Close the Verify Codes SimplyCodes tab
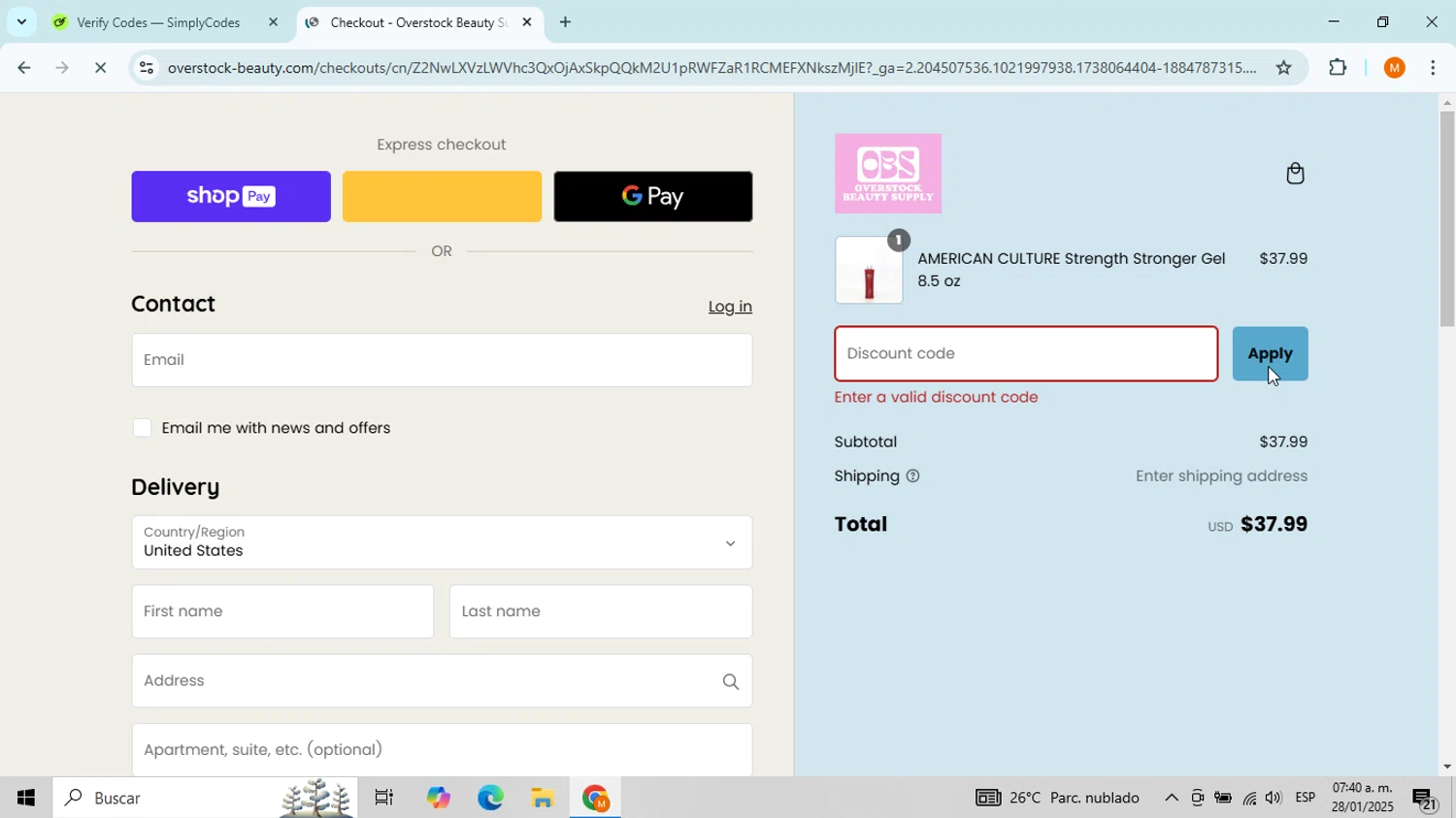Screen dimensions: 1456x818 tap(273, 22)
